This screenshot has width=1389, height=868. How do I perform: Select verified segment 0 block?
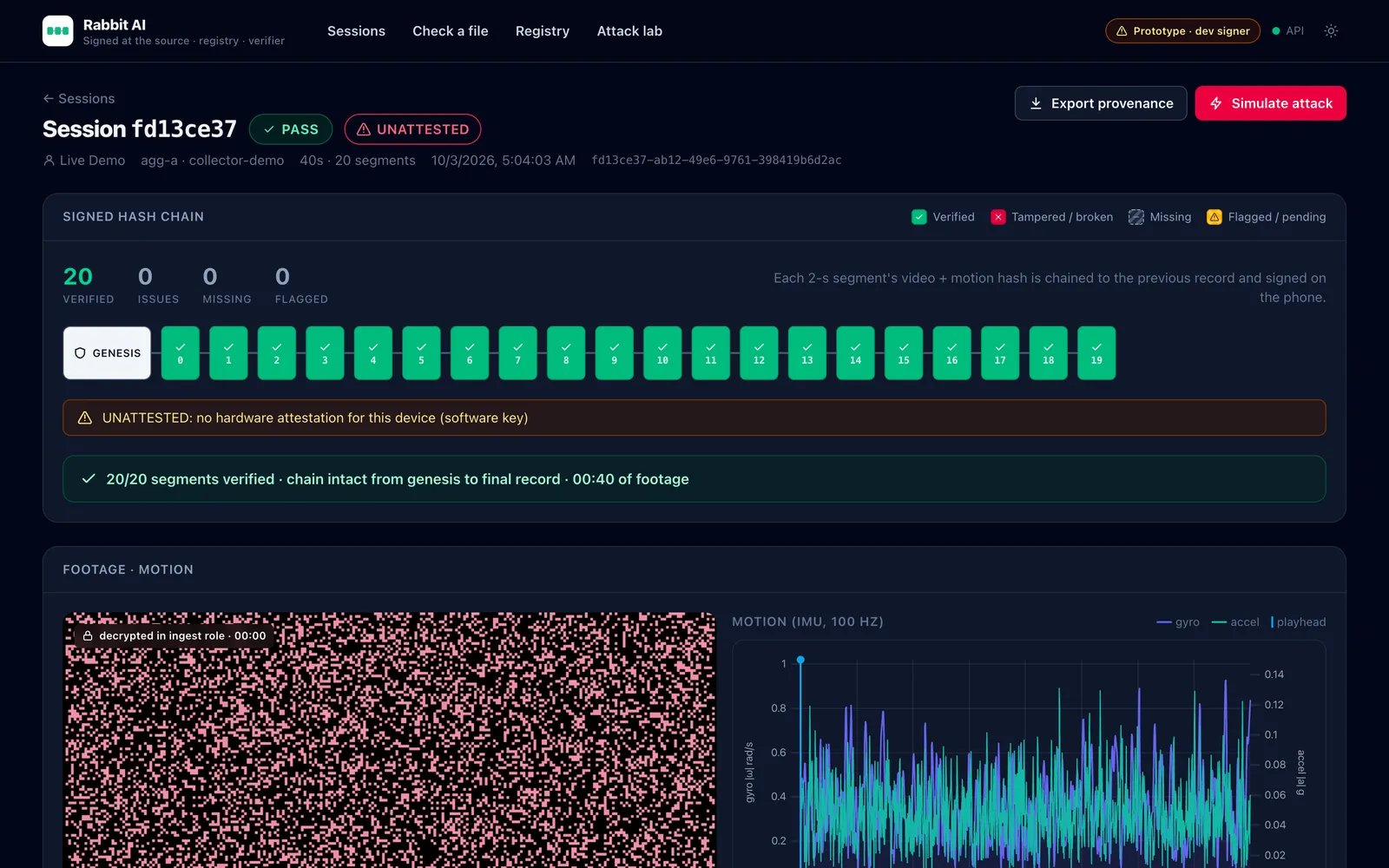coord(181,353)
